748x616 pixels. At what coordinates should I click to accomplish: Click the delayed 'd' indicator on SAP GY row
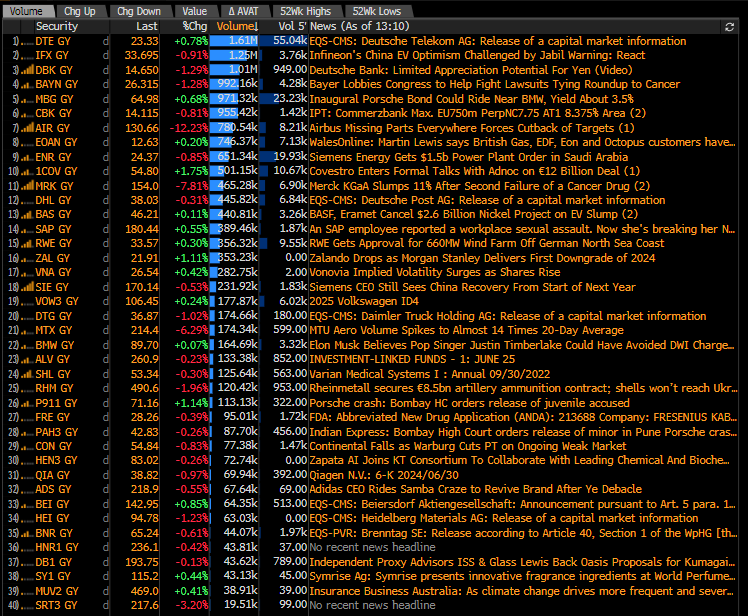tap(106, 229)
